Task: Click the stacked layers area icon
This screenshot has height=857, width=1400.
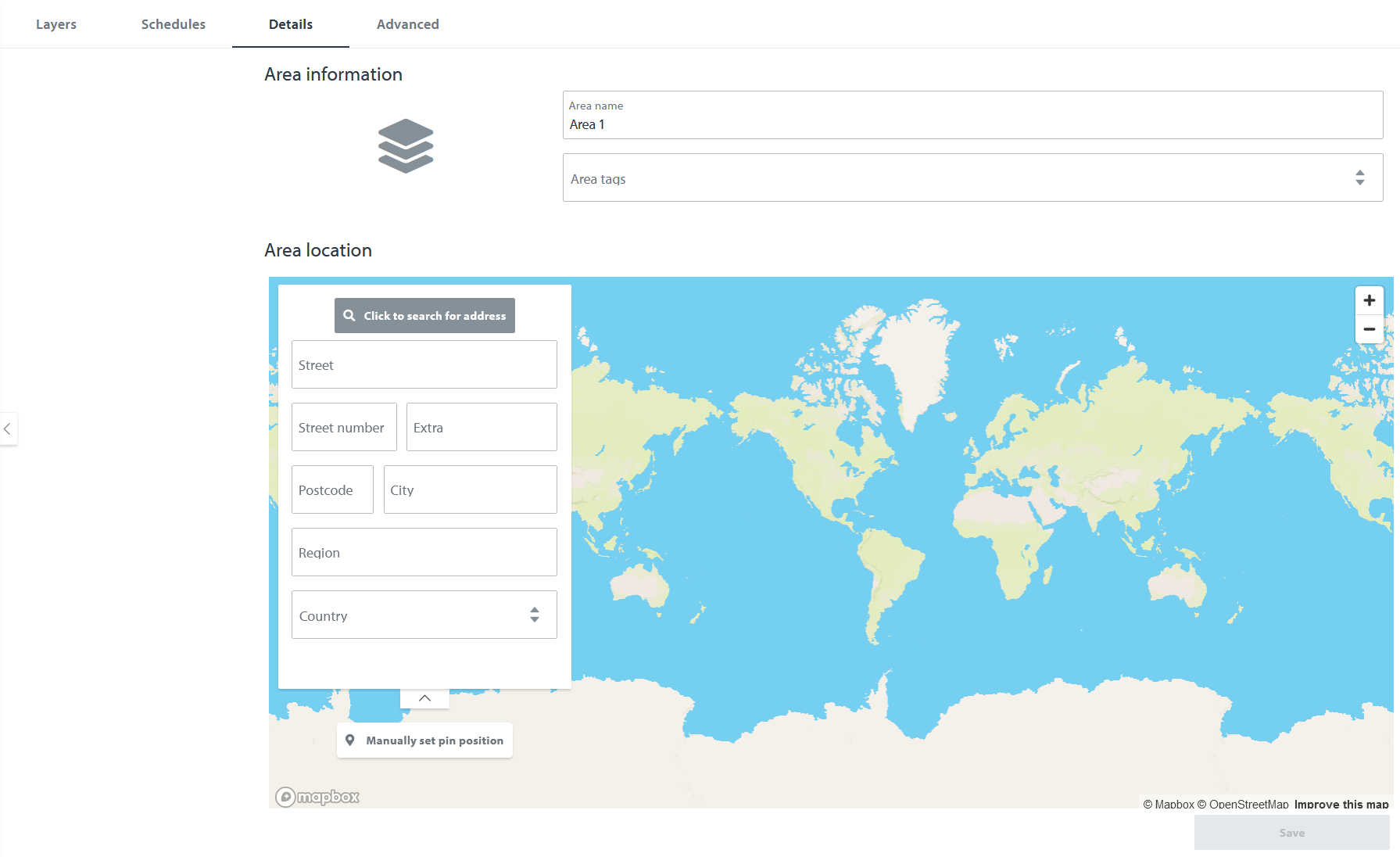Action: pos(405,146)
